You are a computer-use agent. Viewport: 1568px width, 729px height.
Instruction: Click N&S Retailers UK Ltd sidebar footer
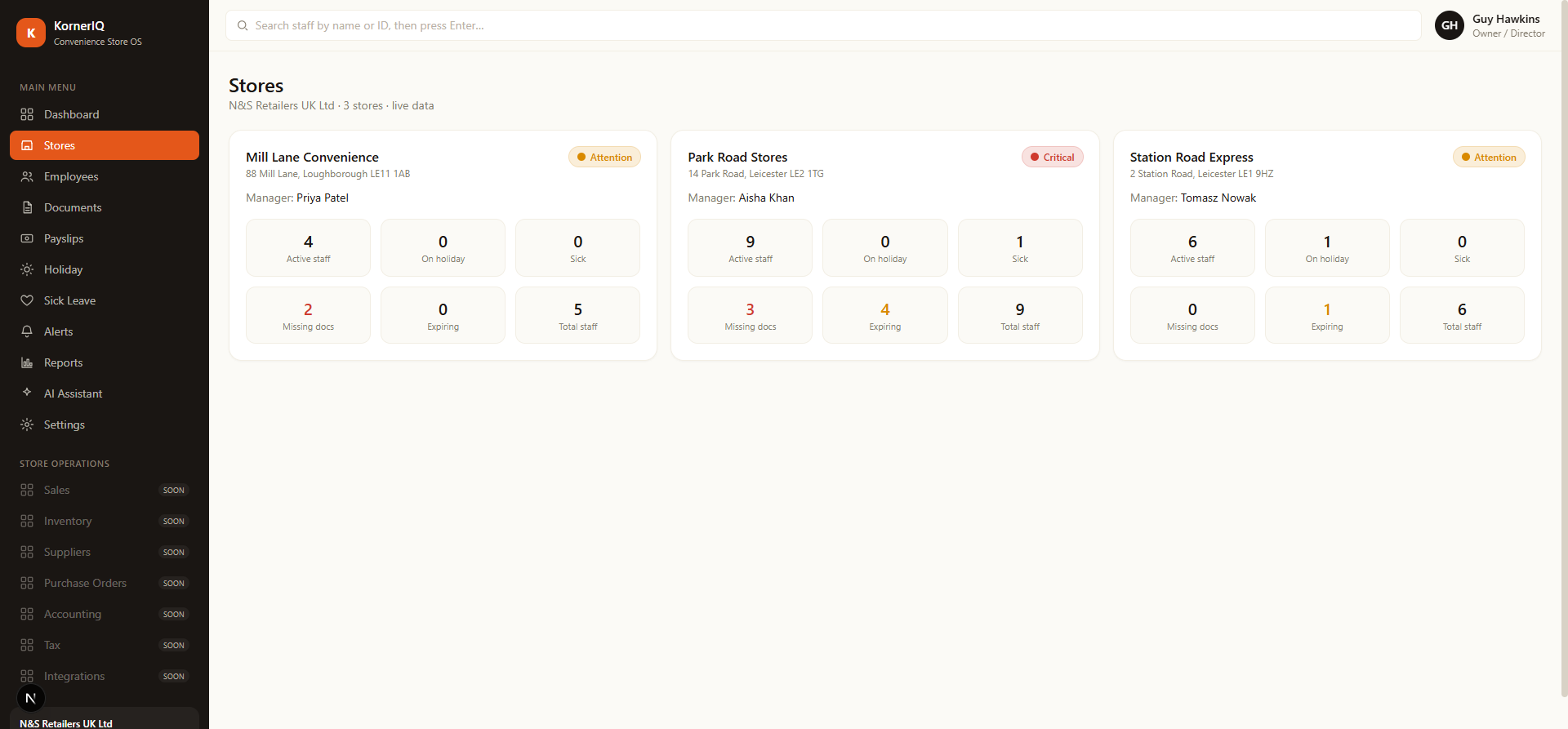105,718
